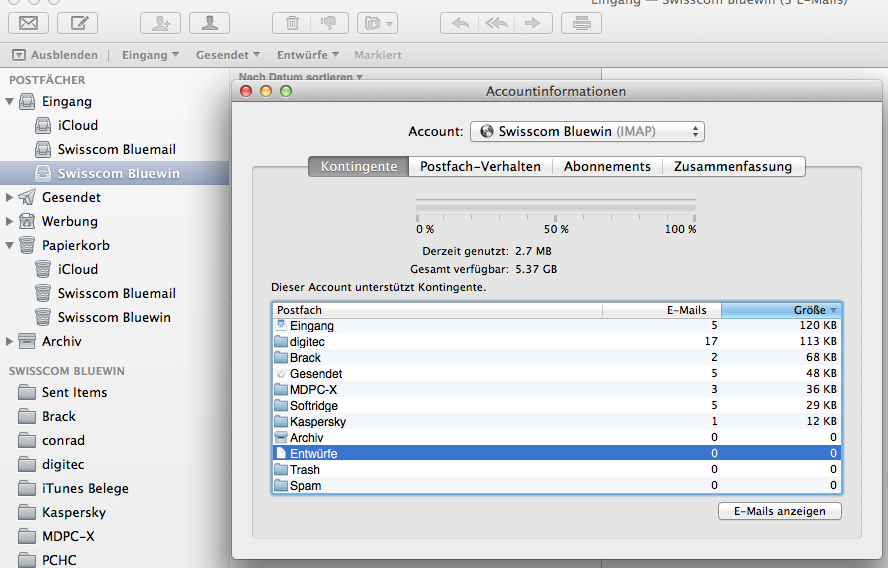Click the Forward arrow toolbar icon
This screenshot has height=568, width=888.
(x=533, y=23)
